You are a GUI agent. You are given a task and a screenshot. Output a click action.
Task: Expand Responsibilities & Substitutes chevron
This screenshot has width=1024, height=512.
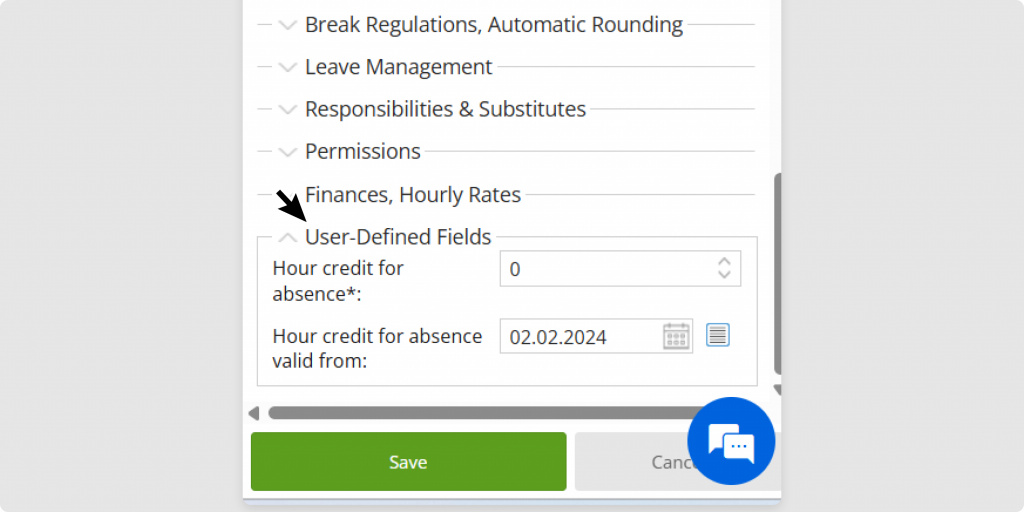288,109
